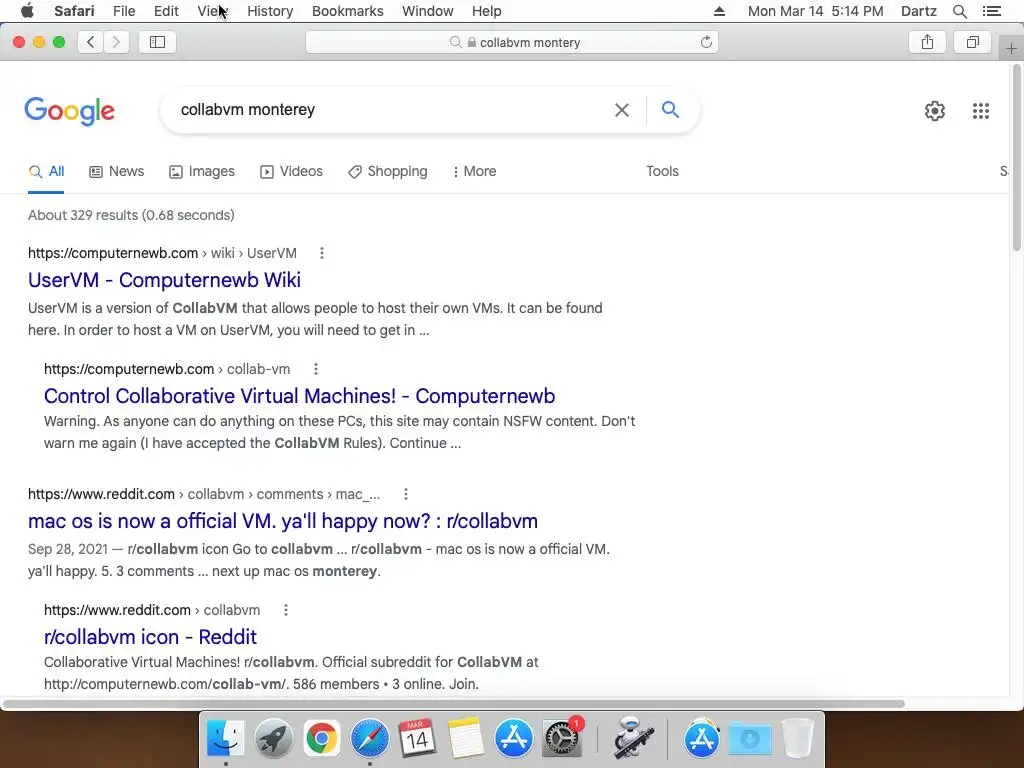
Task: Open r/collabvm icon - Reddit link
Action: 150,637
